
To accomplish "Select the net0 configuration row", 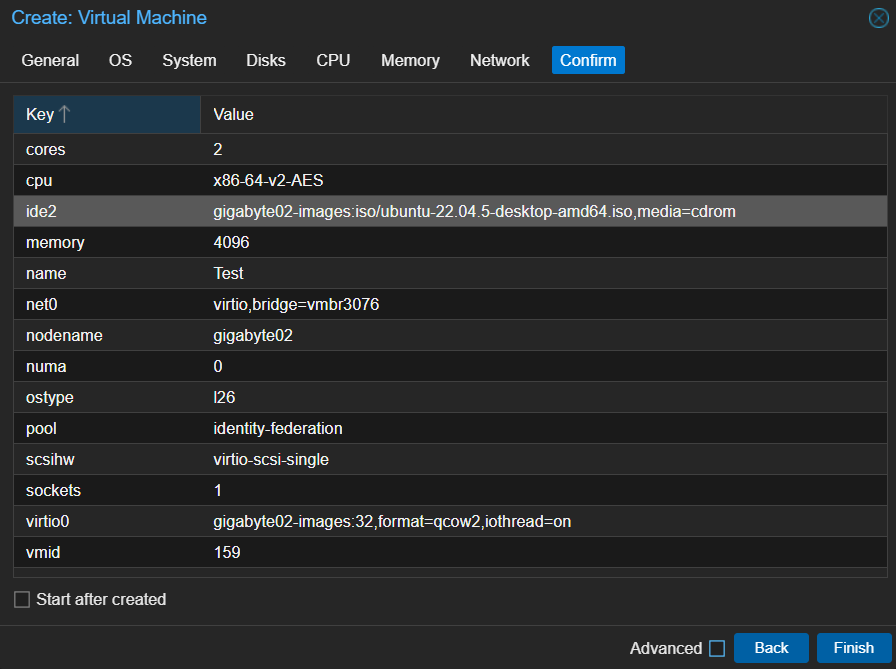I will pyautogui.click(x=450, y=304).
